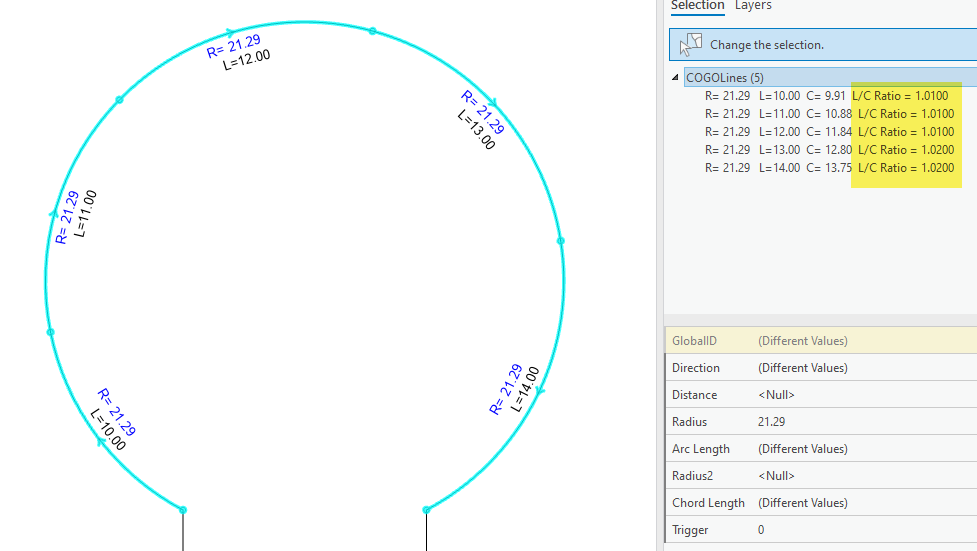Click the vertex at the arc's rightmost point

click(x=561, y=241)
